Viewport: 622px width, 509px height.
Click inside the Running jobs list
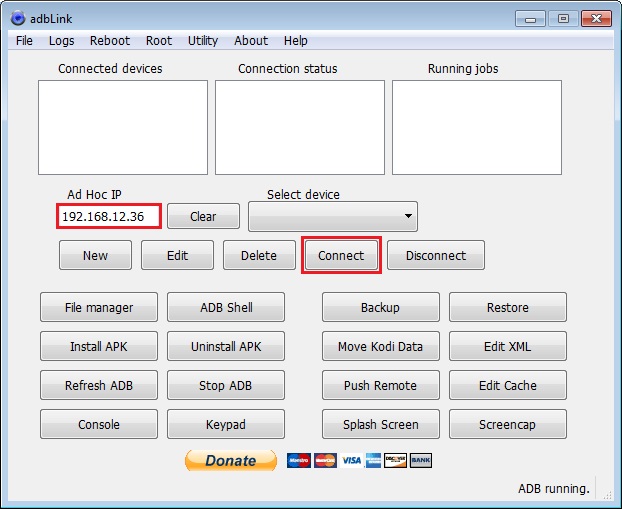tap(477, 127)
